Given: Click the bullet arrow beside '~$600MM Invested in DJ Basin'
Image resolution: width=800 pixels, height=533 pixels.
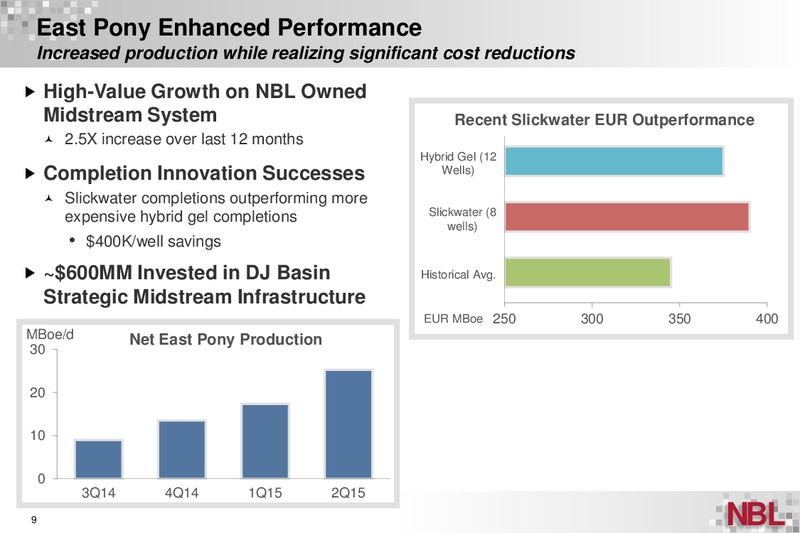Looking at the screenshot, I should coord(30,273).
